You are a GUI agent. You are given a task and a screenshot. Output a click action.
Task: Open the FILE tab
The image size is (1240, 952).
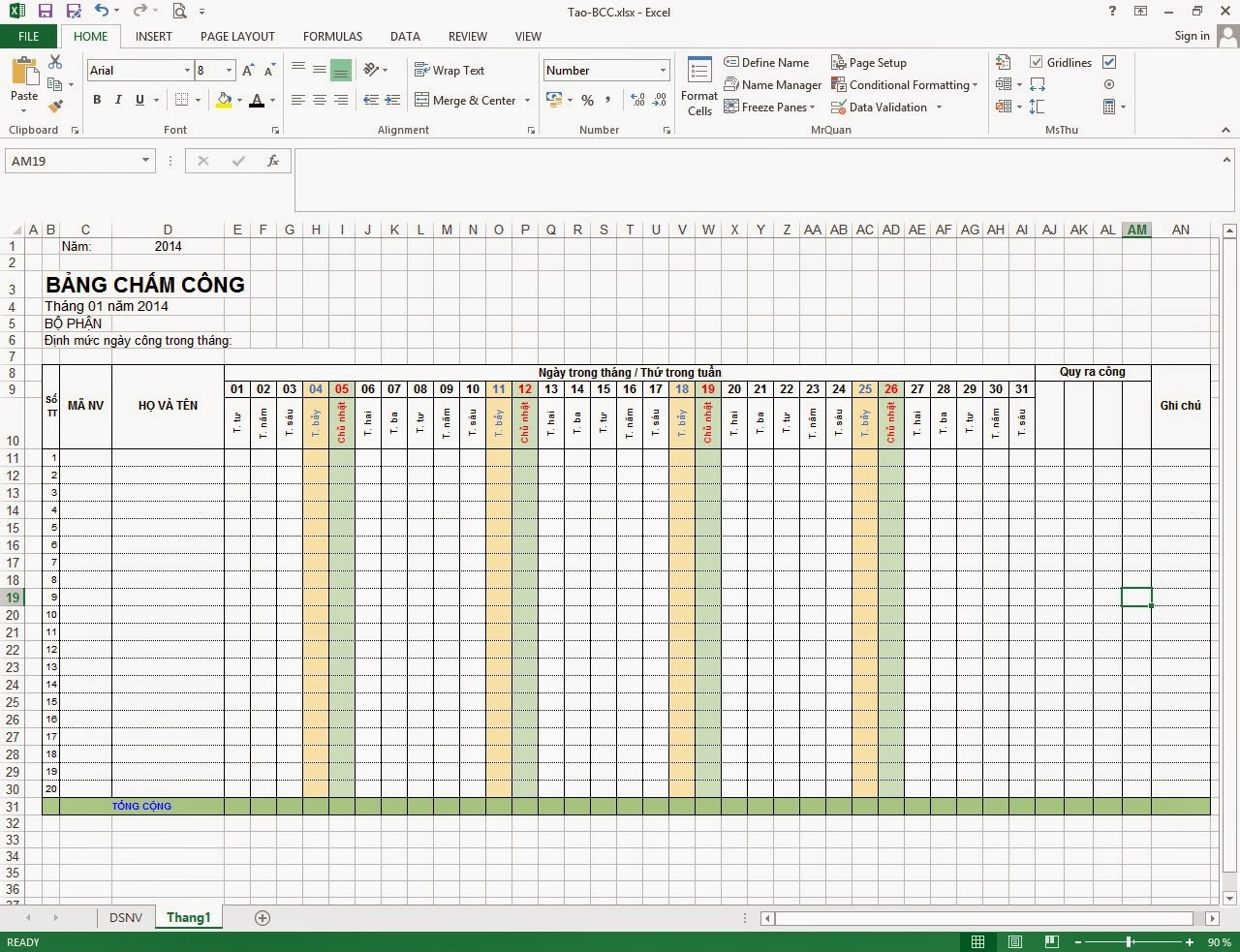pos(29,36)
